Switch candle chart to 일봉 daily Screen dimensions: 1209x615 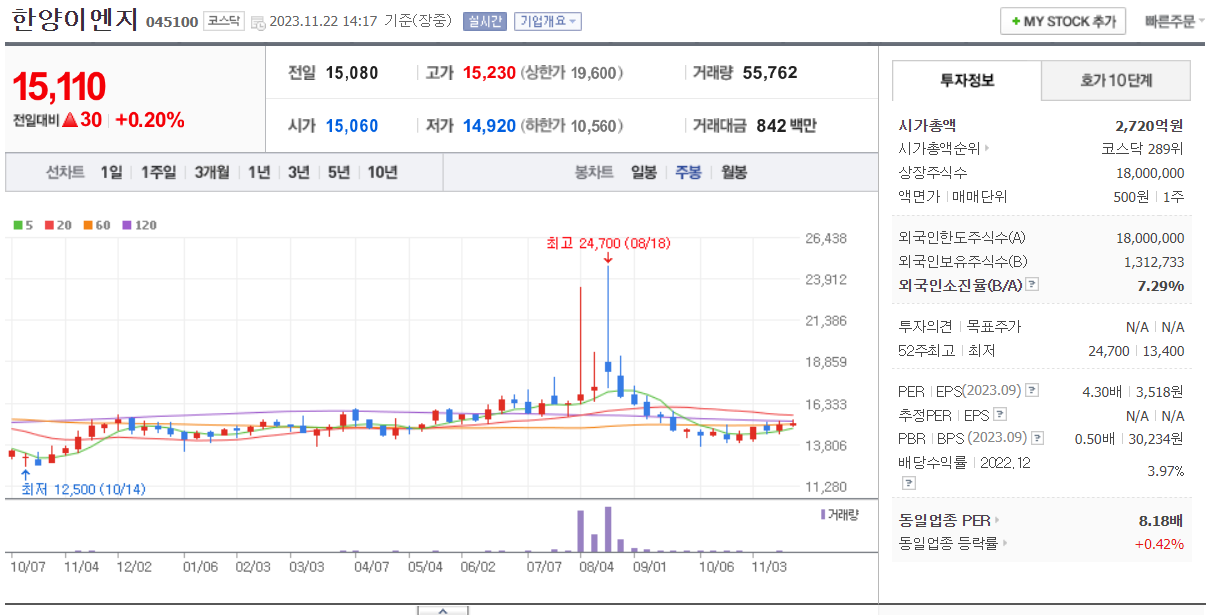tap(644, 172)
